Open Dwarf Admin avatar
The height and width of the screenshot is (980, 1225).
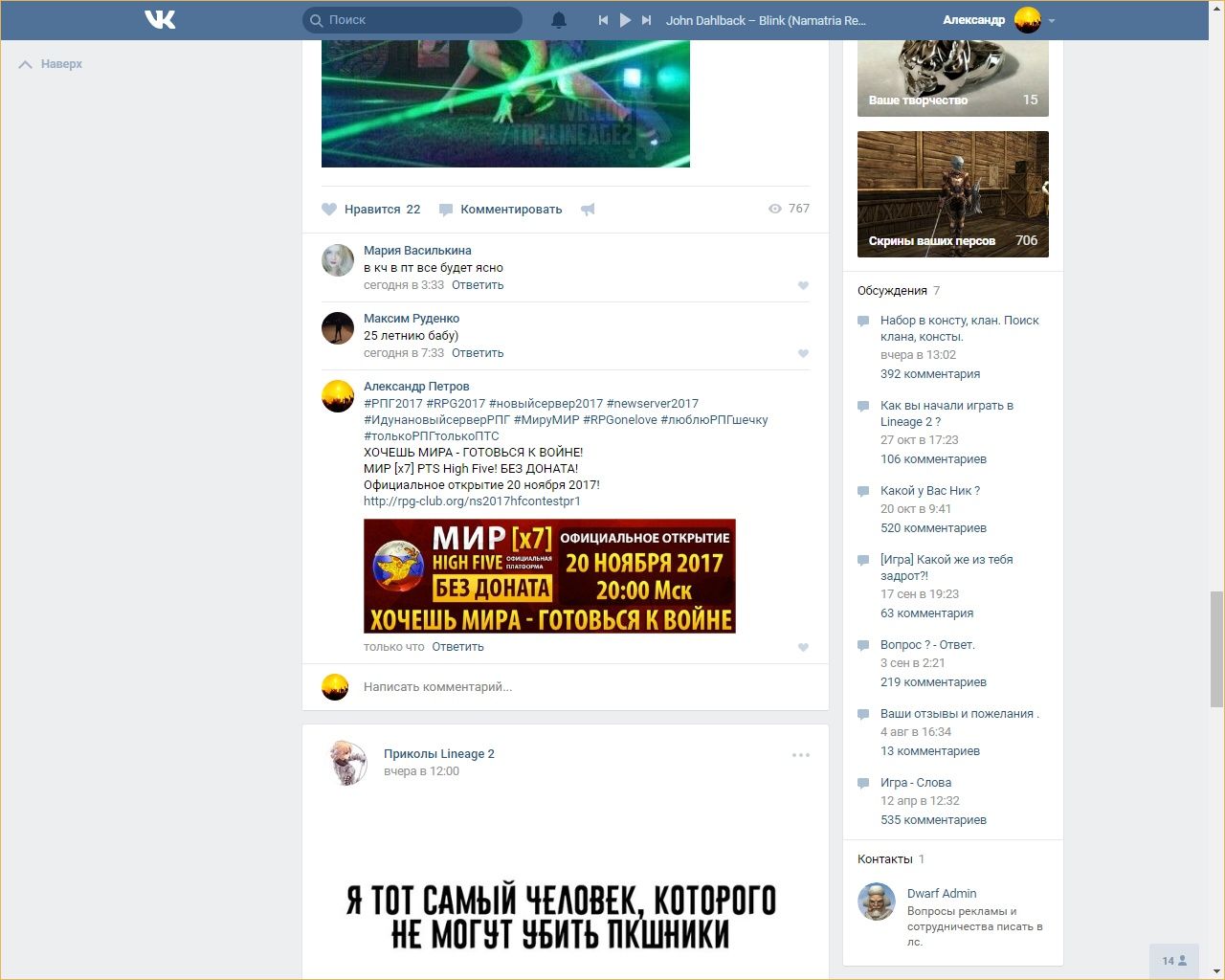click(877, 902)
